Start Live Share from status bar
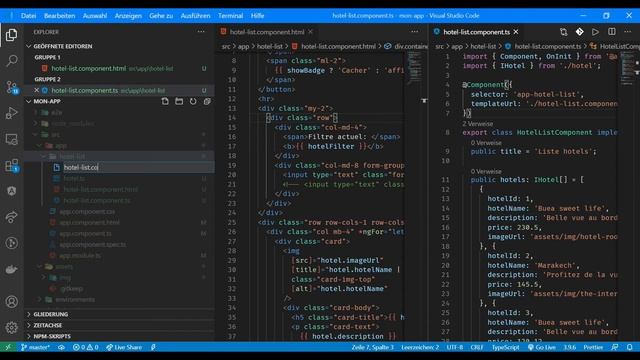 click(x=124, y=347)
